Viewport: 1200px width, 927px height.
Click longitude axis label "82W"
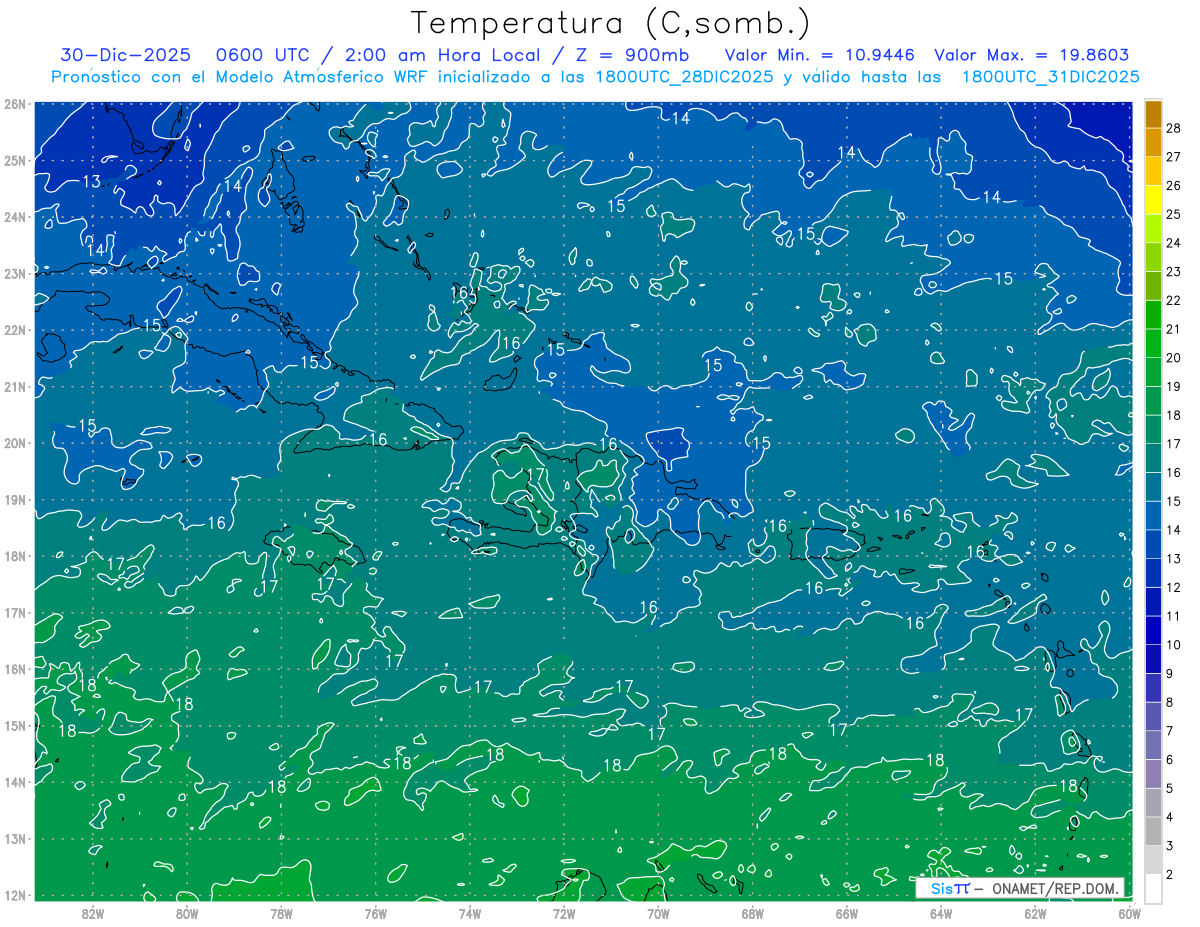click(x=92, y=913)
